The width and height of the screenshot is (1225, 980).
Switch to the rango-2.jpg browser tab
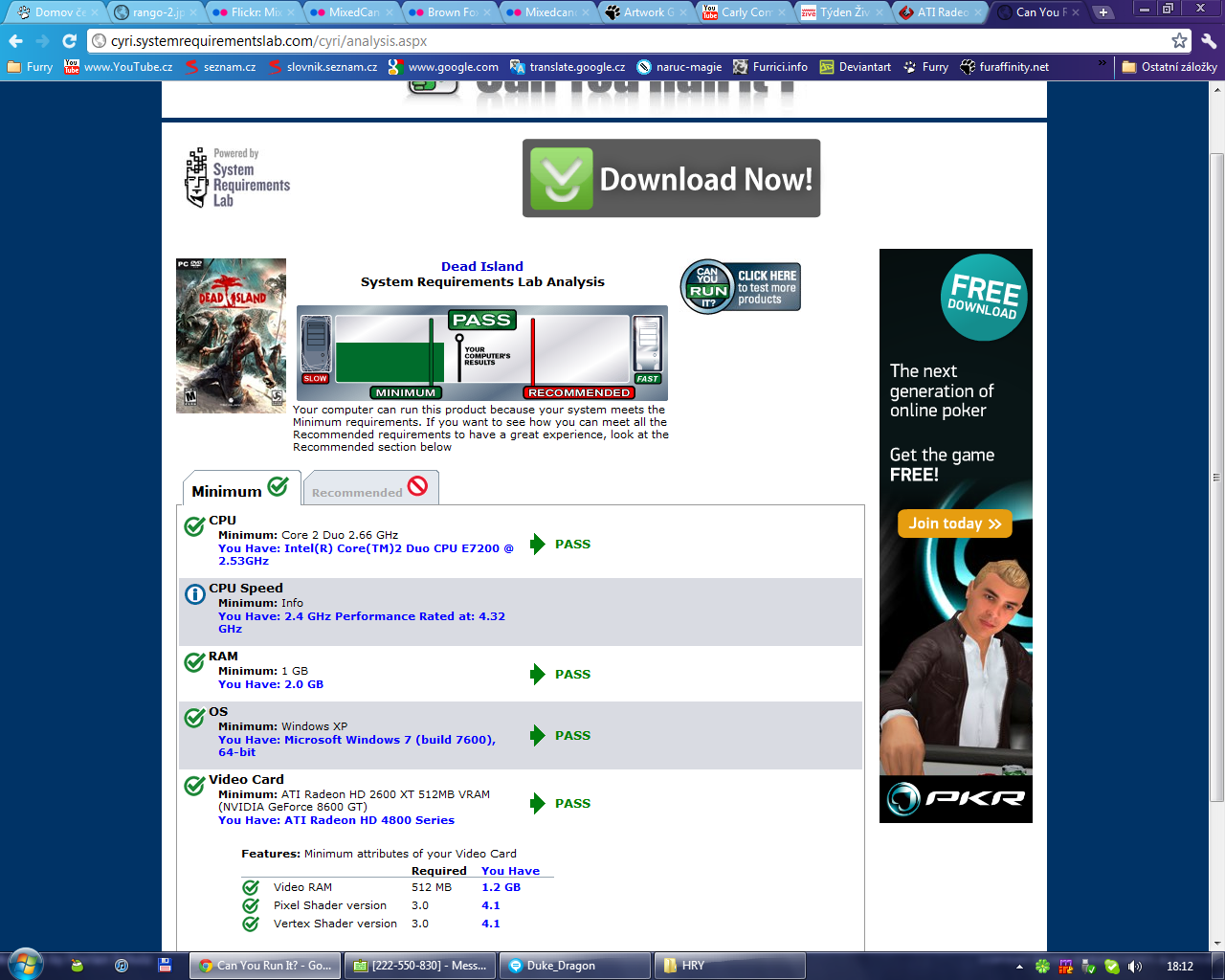click(x=156, y=12)
